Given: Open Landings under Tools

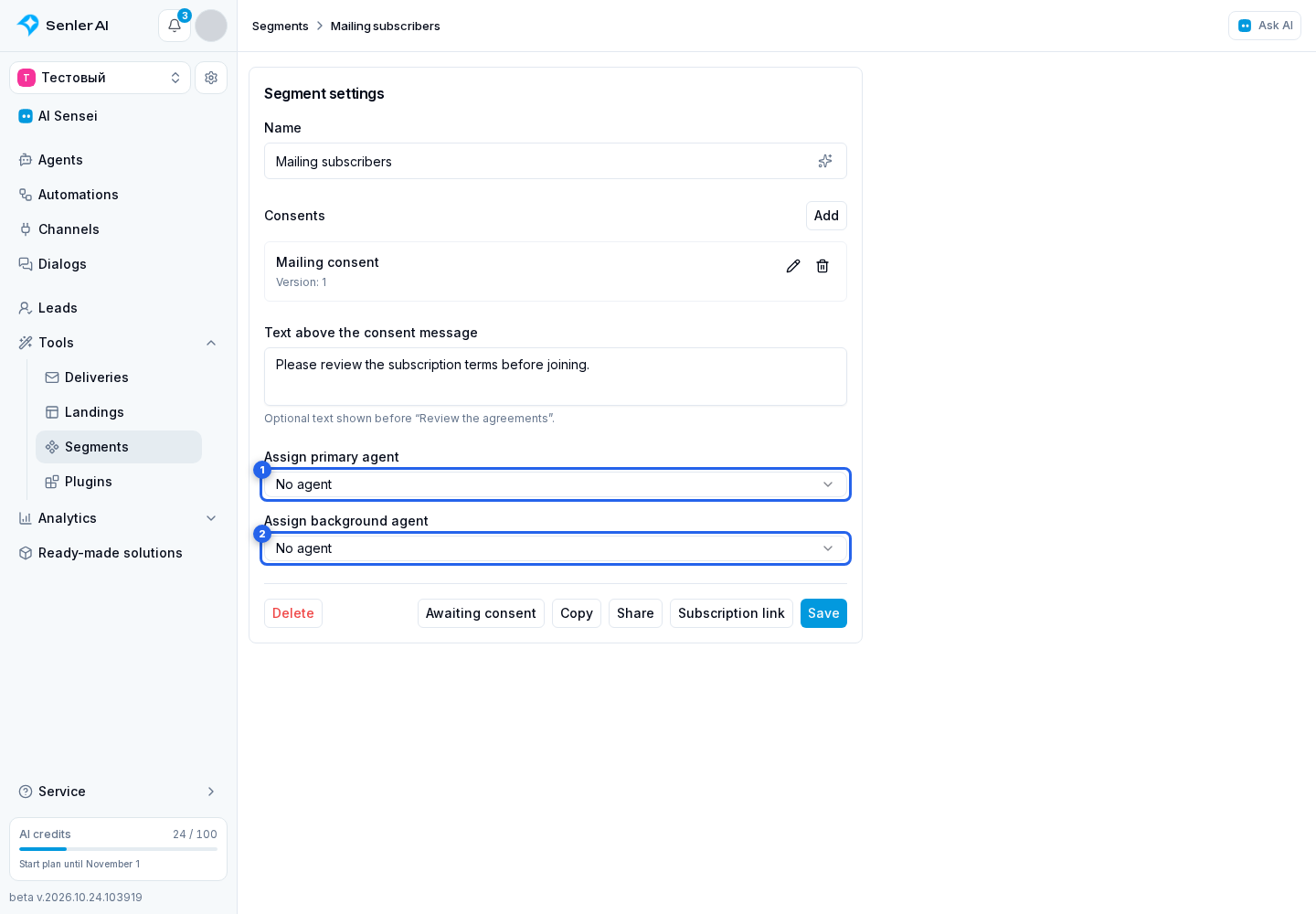Looking at the screenshot, I should pyautogui.click(x=119, y=412).
